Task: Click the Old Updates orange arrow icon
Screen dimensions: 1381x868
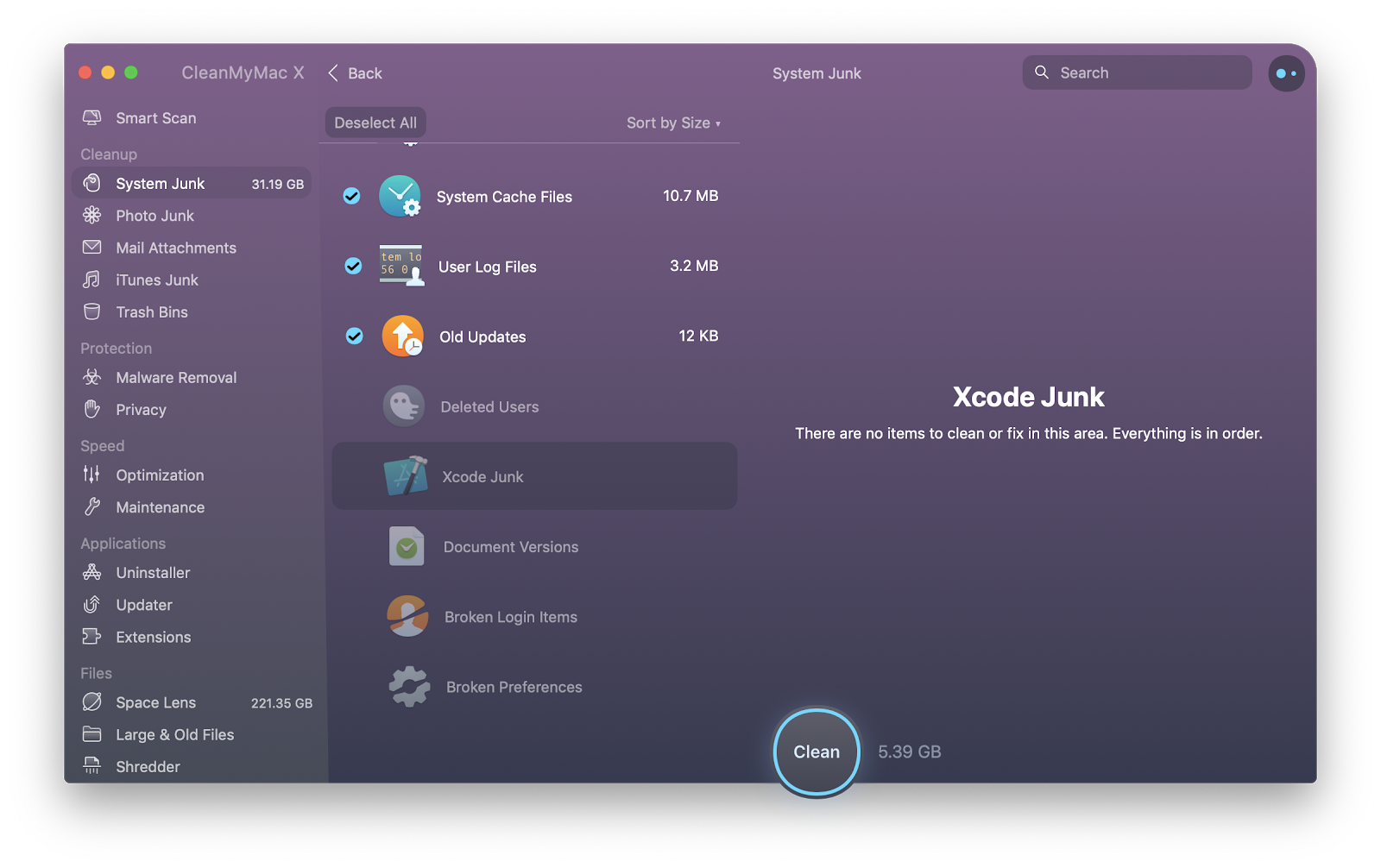Action: point(402,336)
